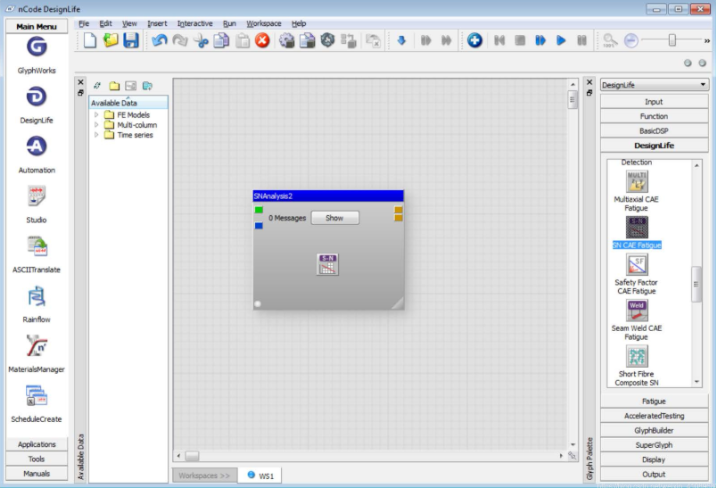Open the MaterialsManager icon
Viewport: 716px width, 488px height.
click(x=37, y=346)
